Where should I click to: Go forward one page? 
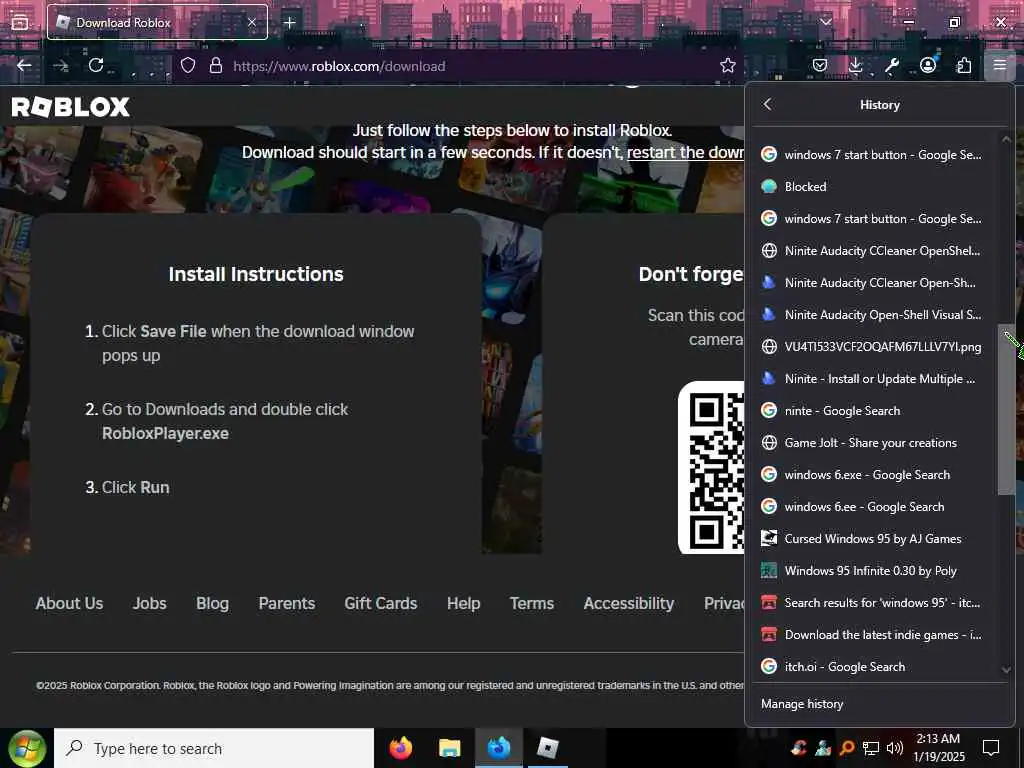60,65
